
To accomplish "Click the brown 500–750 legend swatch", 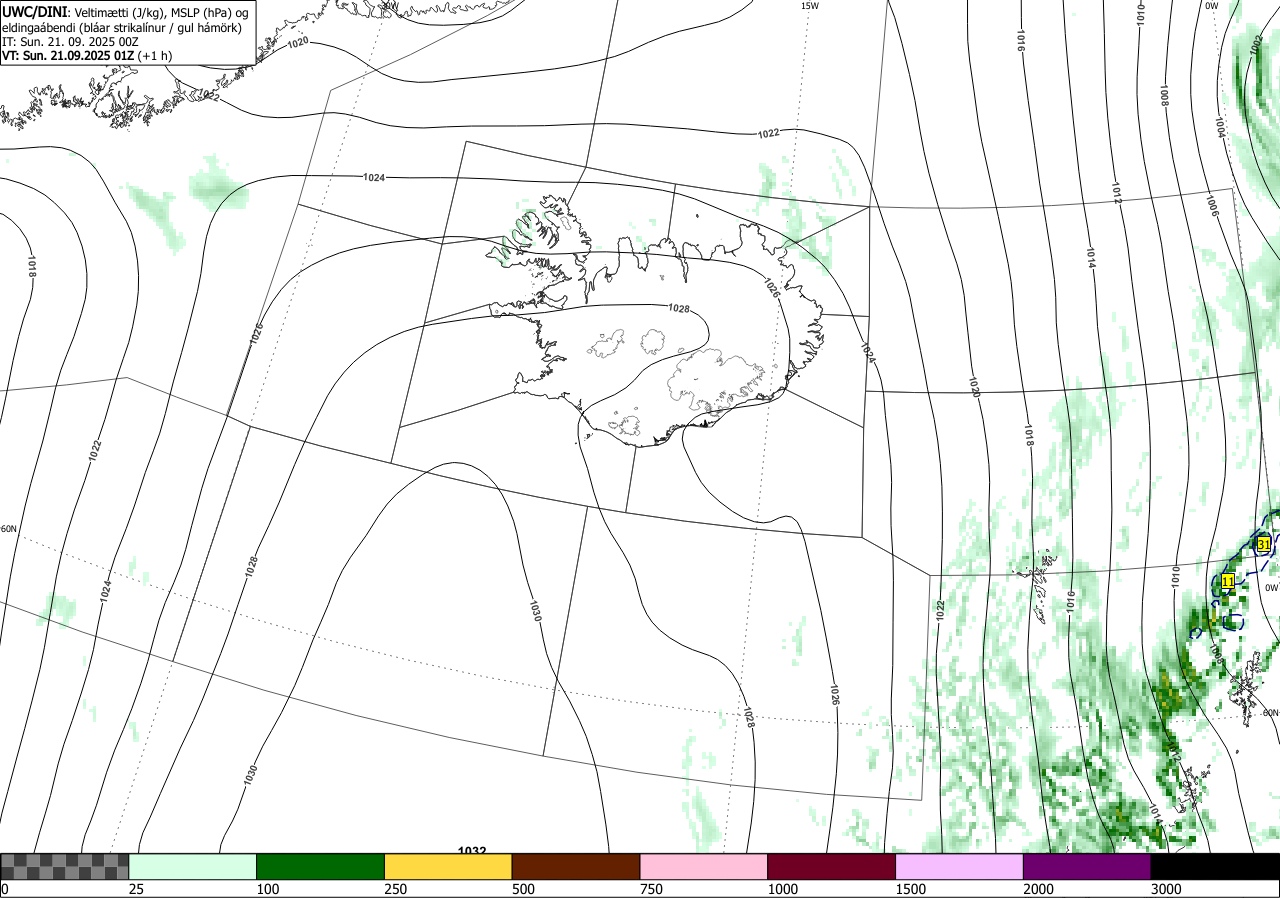I will [576, 866].
